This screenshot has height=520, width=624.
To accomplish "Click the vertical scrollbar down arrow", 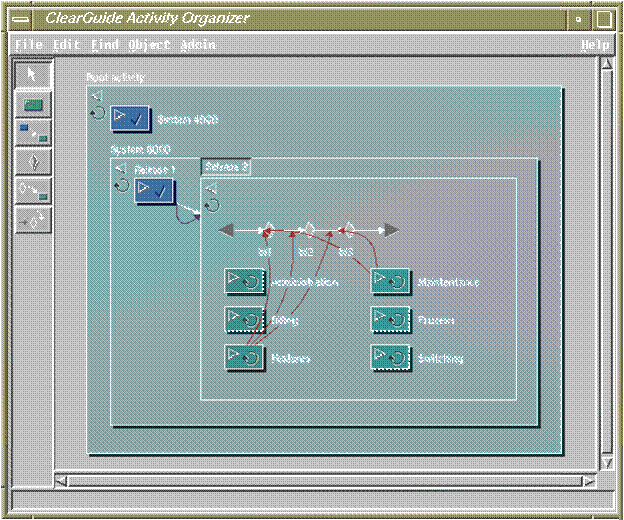I will (x=607, y=463).
